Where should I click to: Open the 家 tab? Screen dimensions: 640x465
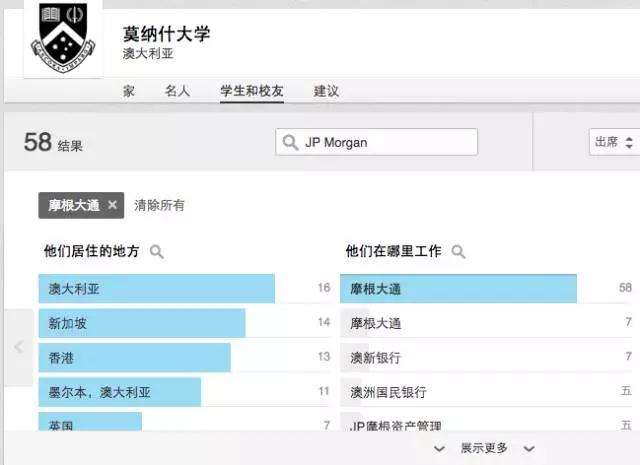click(129, 91)
